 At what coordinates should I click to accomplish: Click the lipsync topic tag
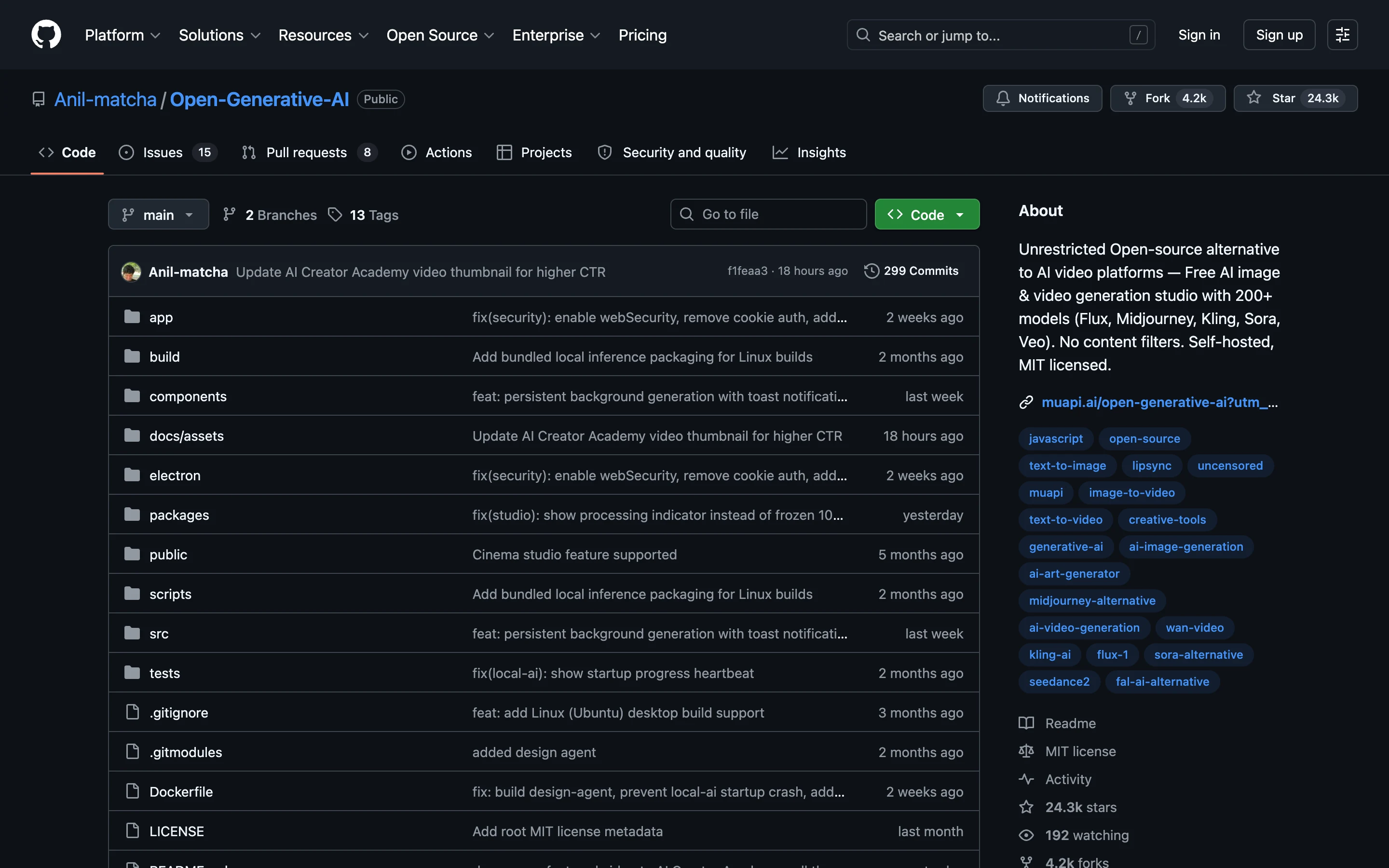1151,465
